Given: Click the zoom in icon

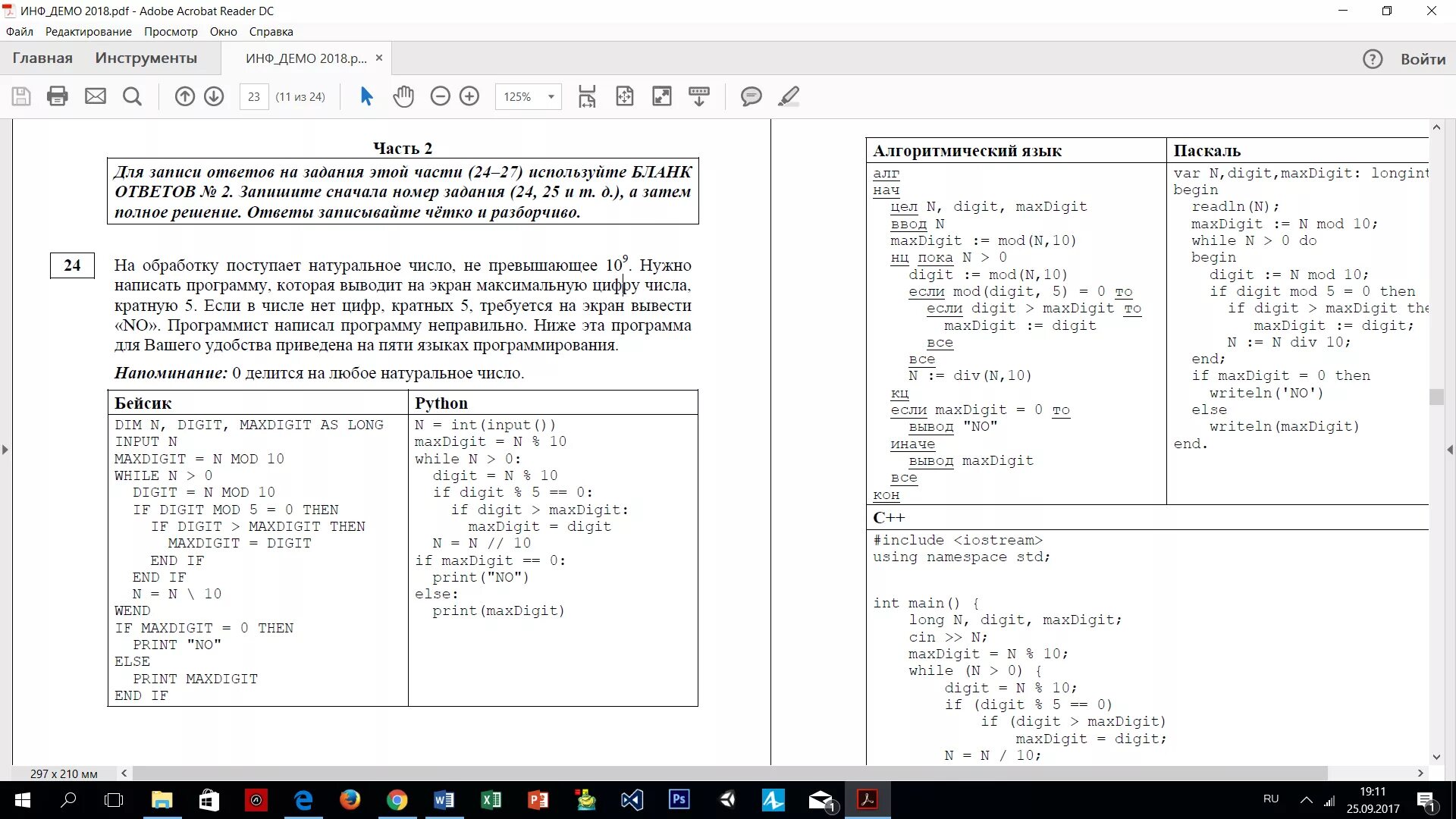Looking at the screenshot, I should [470, 96].
